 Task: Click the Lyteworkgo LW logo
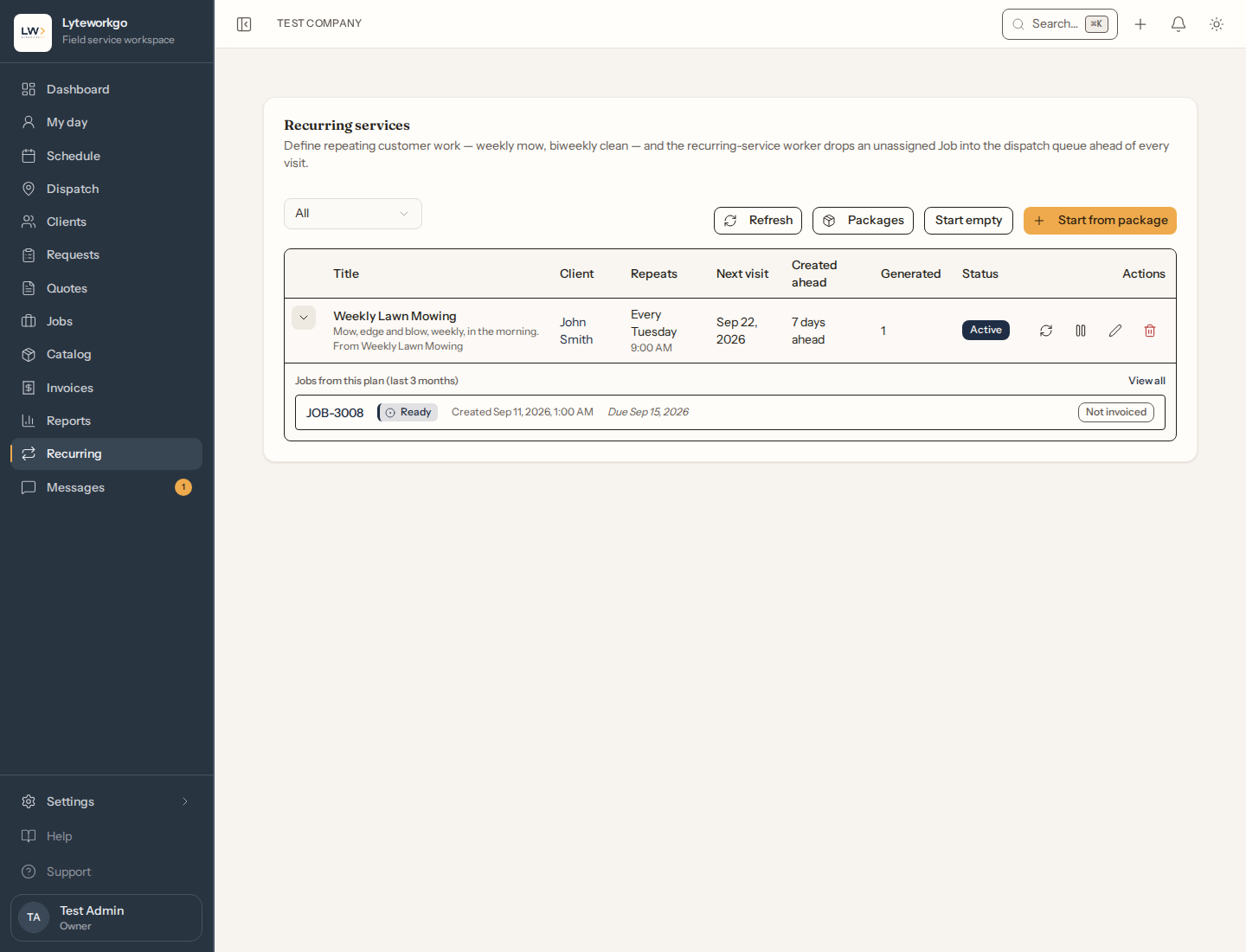pos(33,33)
